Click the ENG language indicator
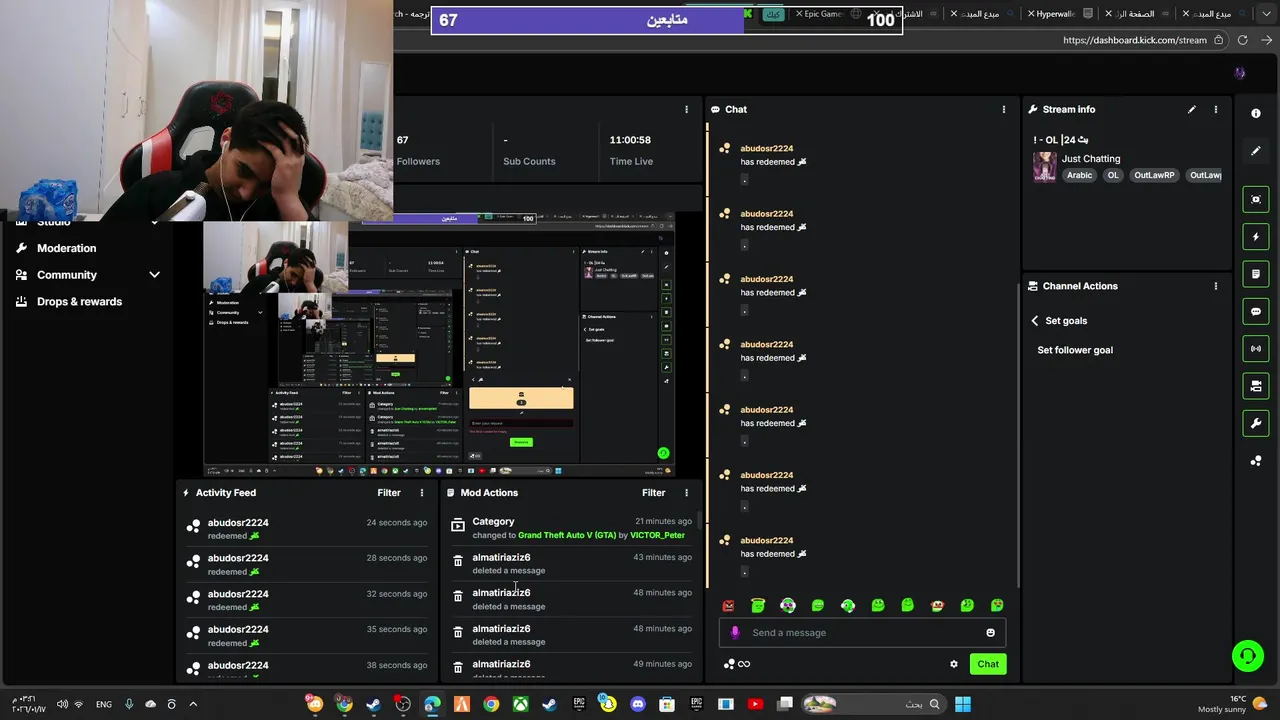Viewport: 1280px width, 720px height. pyautogui.click(x=104, y=705)
